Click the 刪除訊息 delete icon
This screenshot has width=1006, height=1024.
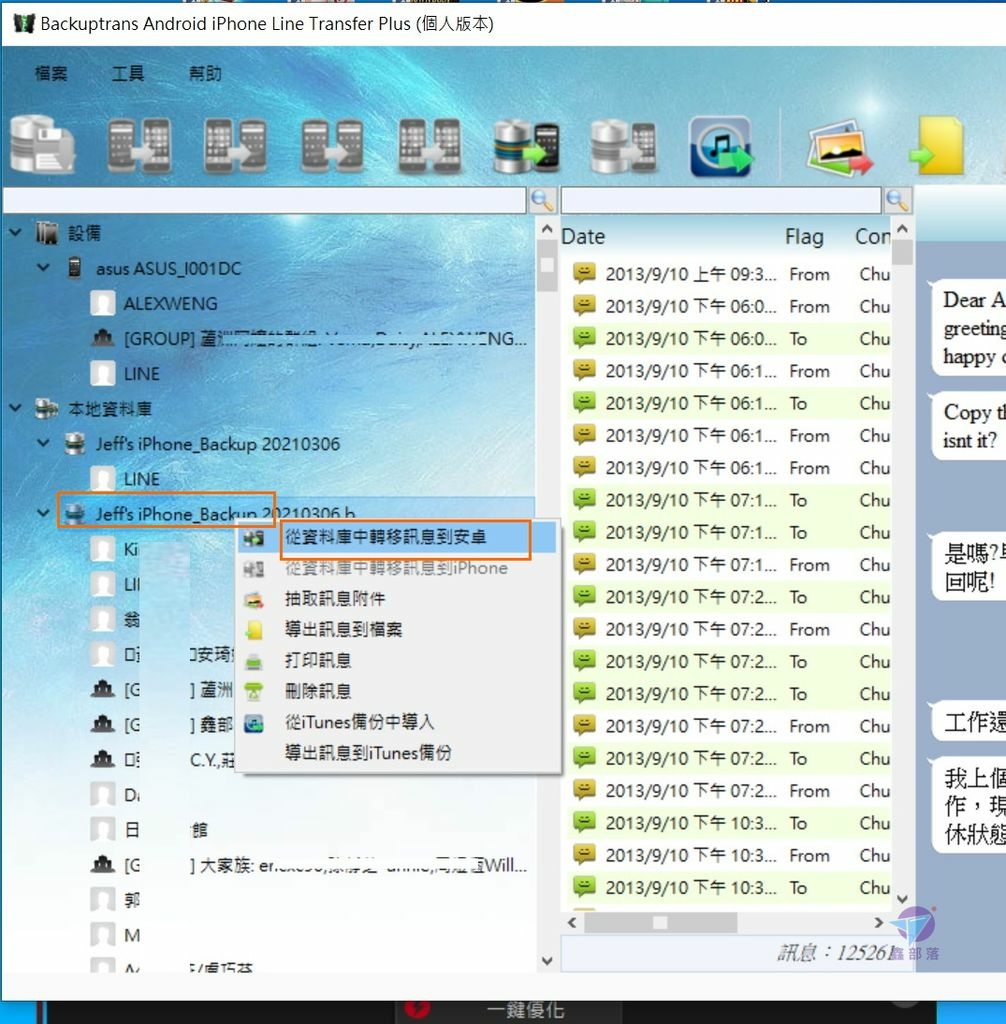pos(253,692)
